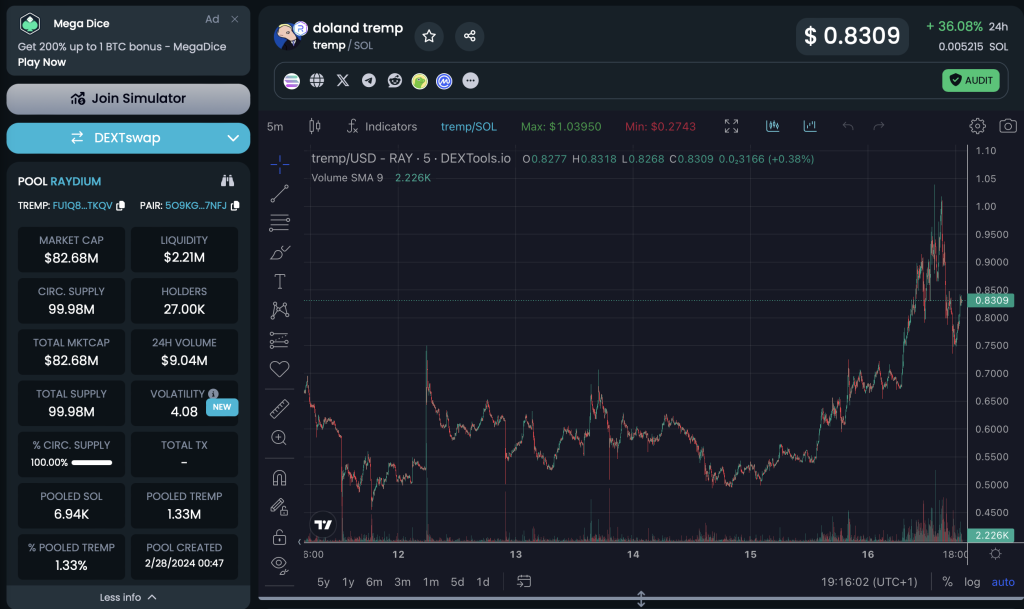The image size is (1024, 609).
Task: Copy the PAIR address
Action: point(235,206)
